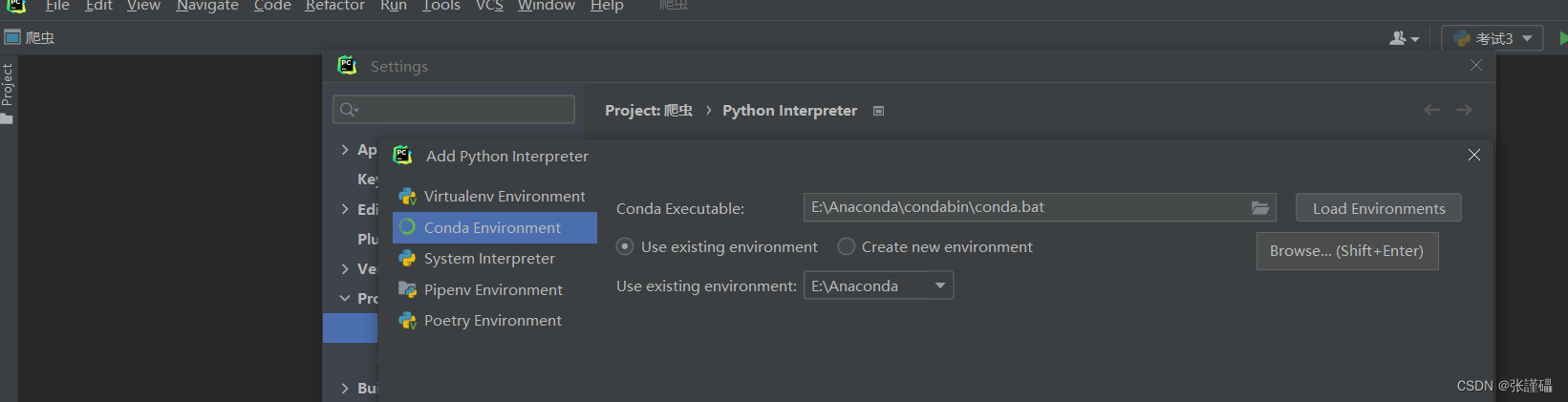Click Project: 爬虫 breadcrumb
The height and width of the screenshot is (402, 1568).
pos(649,111)
